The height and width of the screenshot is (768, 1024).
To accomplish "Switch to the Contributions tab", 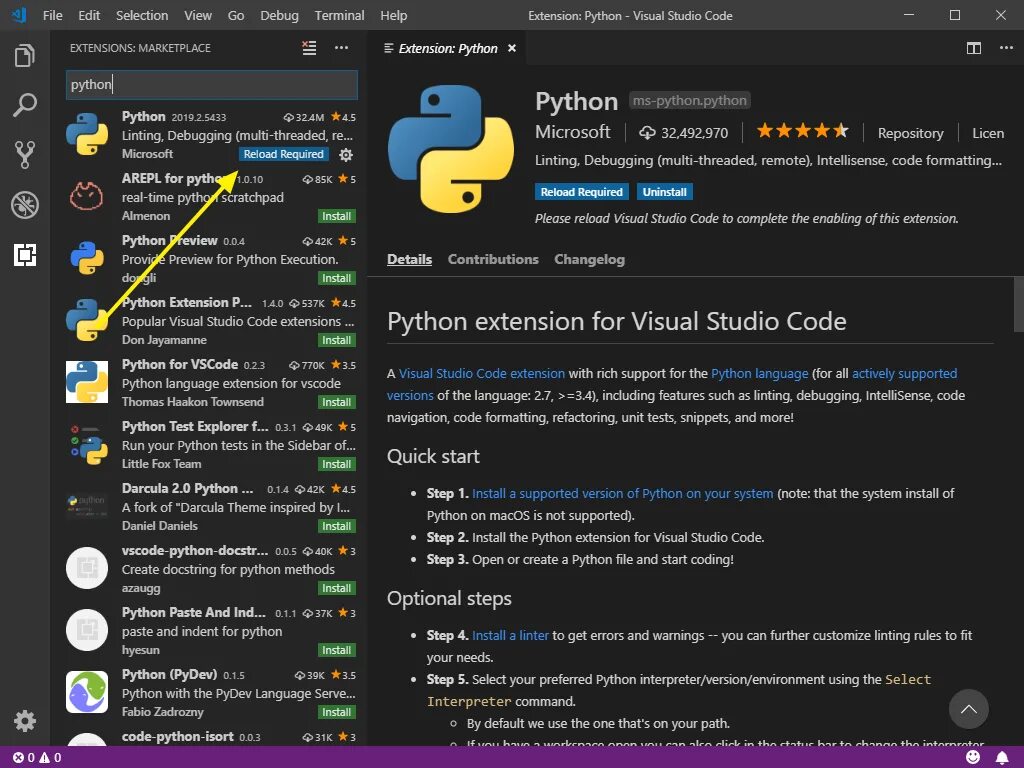I will pos(493,259).
